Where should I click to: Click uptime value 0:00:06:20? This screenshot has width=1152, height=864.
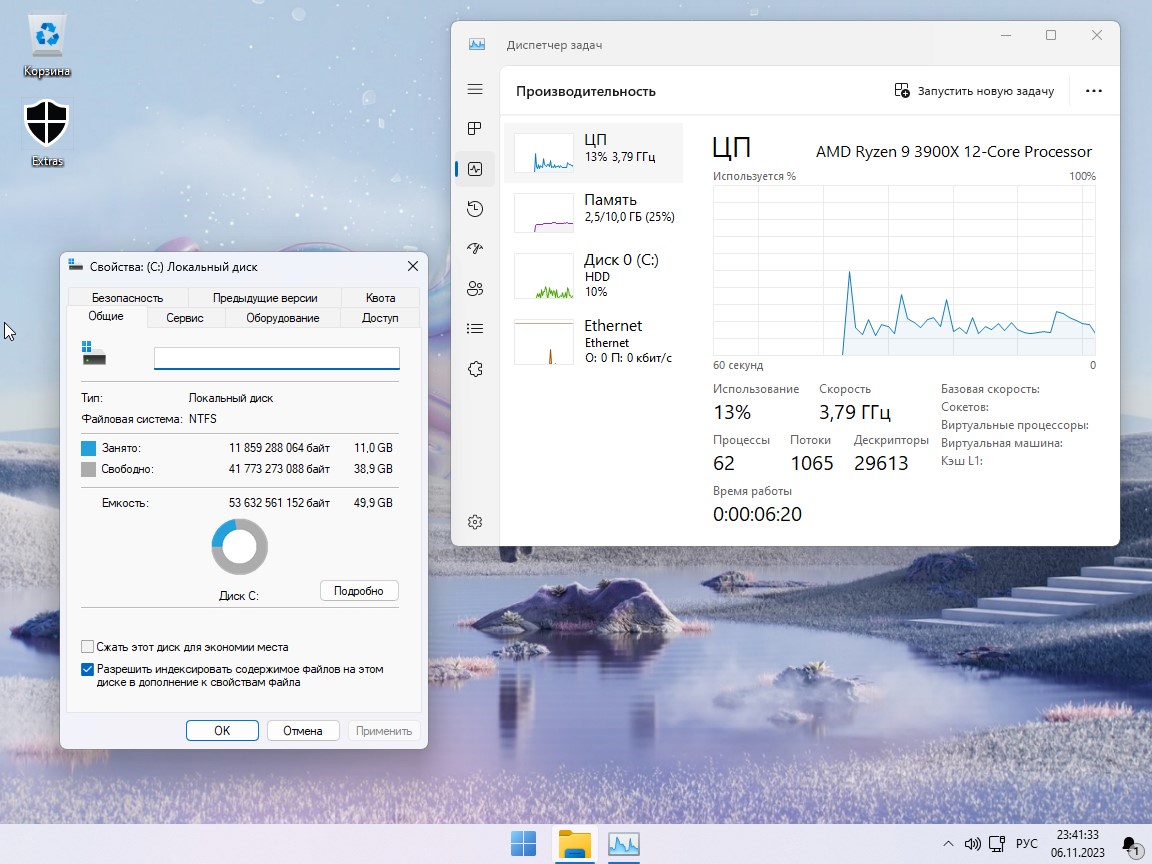(x=757, y=514)
